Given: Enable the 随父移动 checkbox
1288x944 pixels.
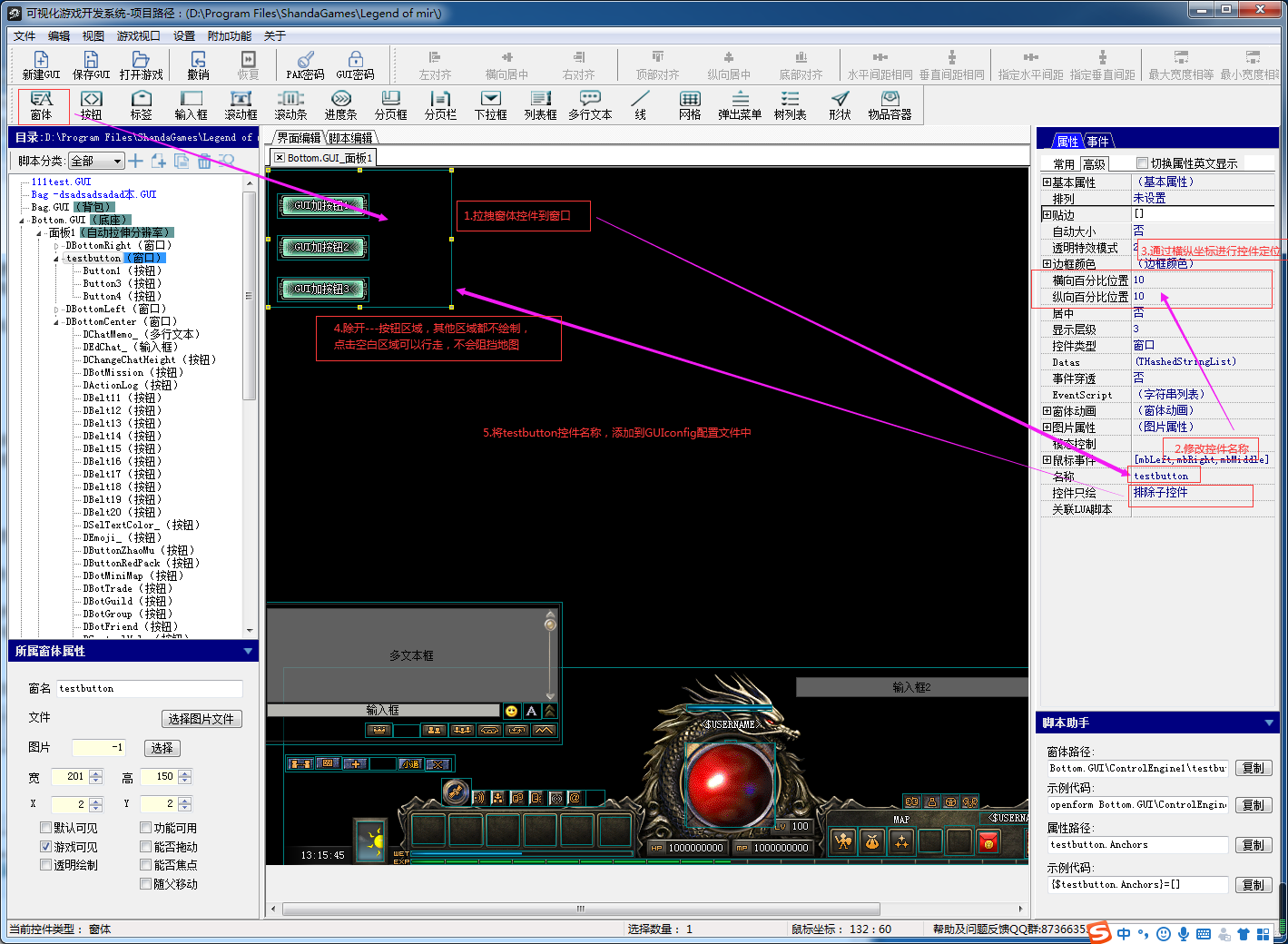Looking at the screenshot, I should coord(146,883).
